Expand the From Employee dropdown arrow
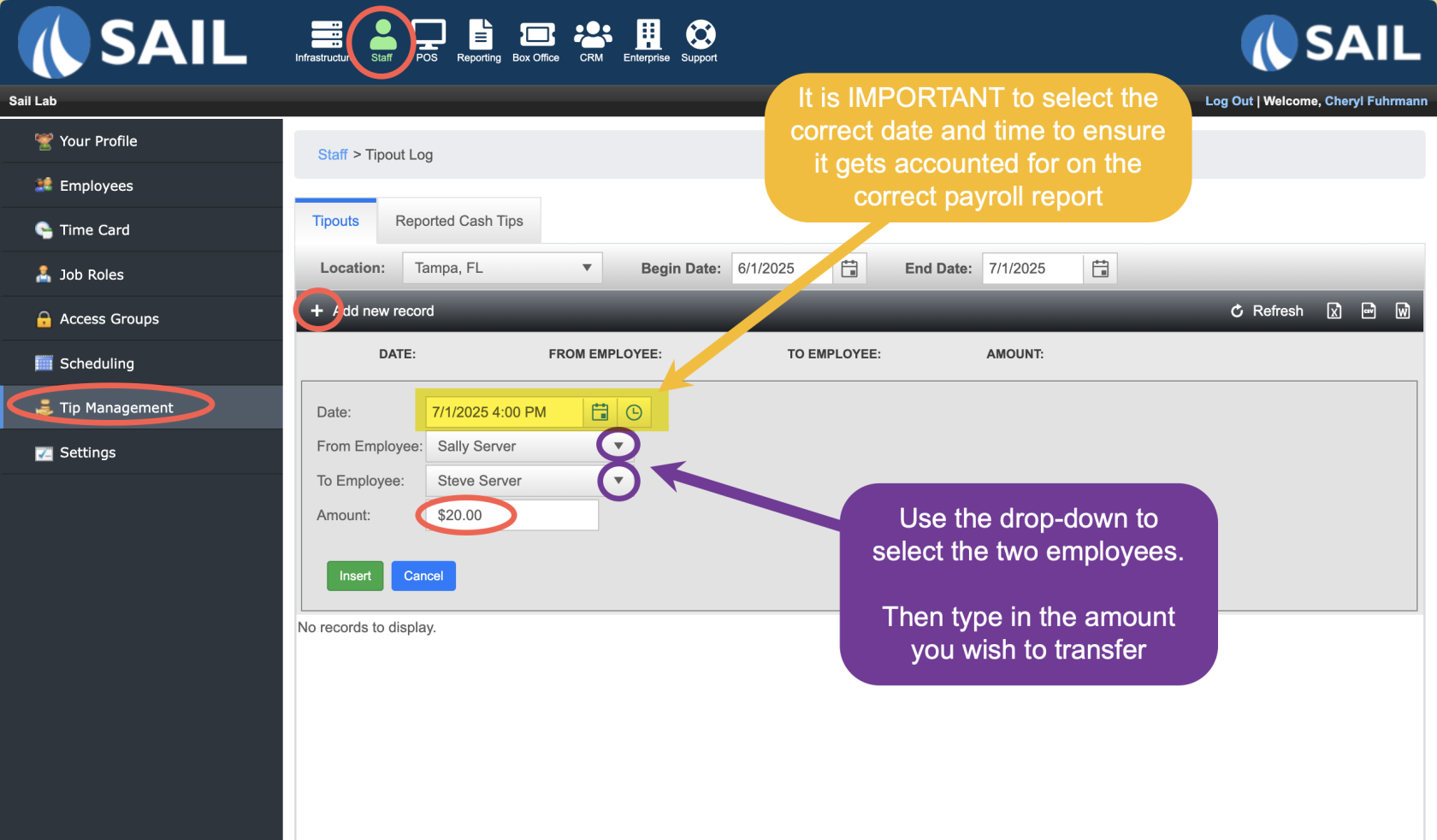 click(x=618, y=446)
